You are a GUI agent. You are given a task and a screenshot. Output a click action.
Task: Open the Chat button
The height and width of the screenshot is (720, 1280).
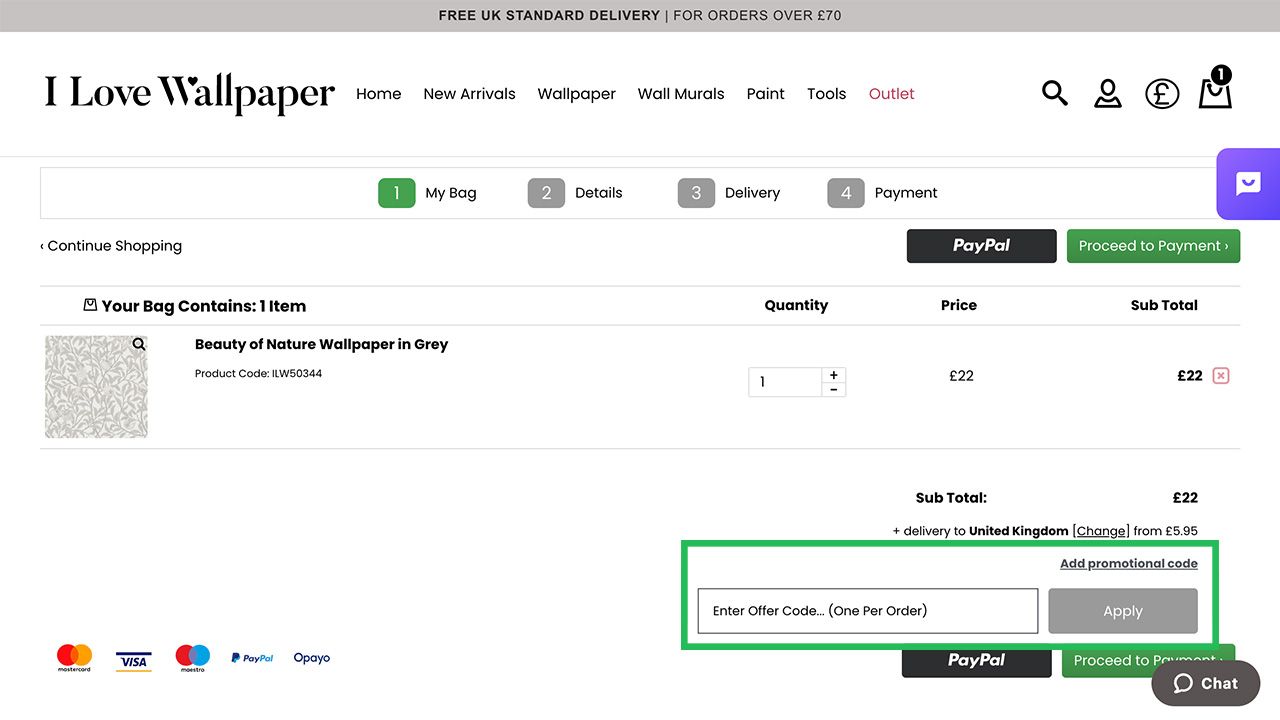(x=1206, y=683)
